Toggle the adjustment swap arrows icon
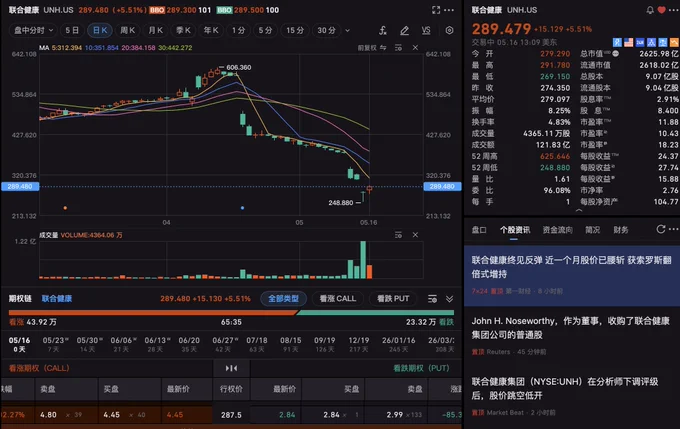This screenshot has width=680, height=429. click(383, 48)
